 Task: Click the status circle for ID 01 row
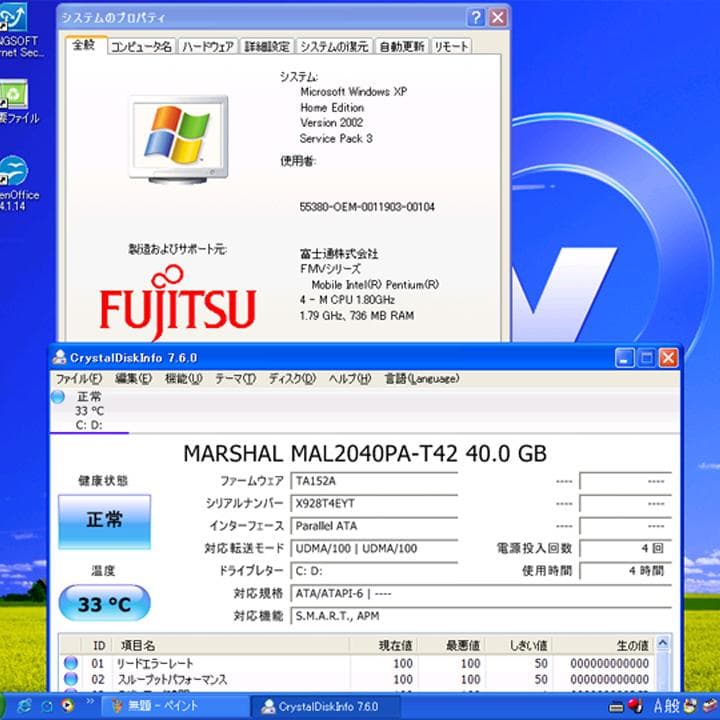pos(71,663)
